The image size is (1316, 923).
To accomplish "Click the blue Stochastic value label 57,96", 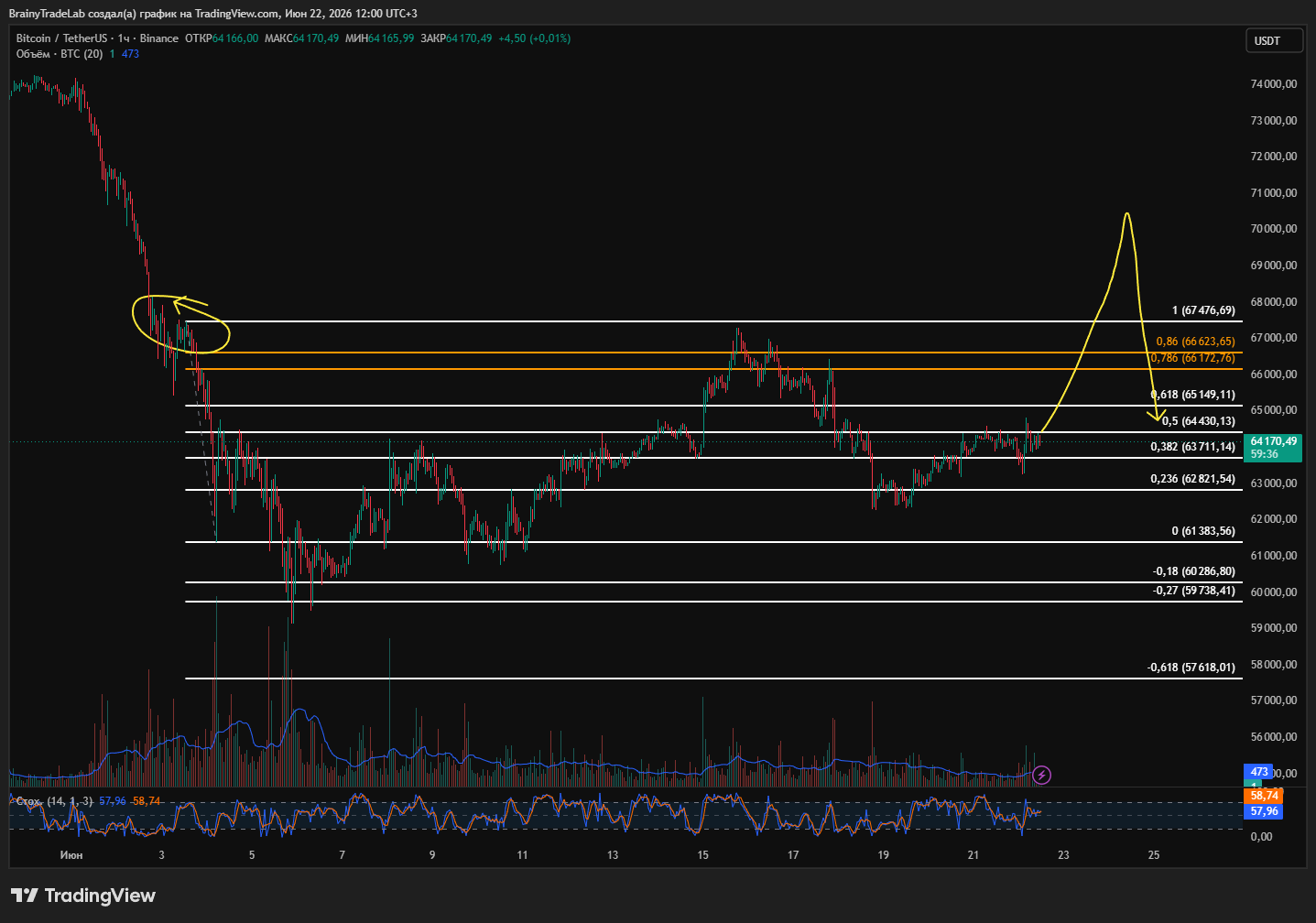I will point(1264,811).
